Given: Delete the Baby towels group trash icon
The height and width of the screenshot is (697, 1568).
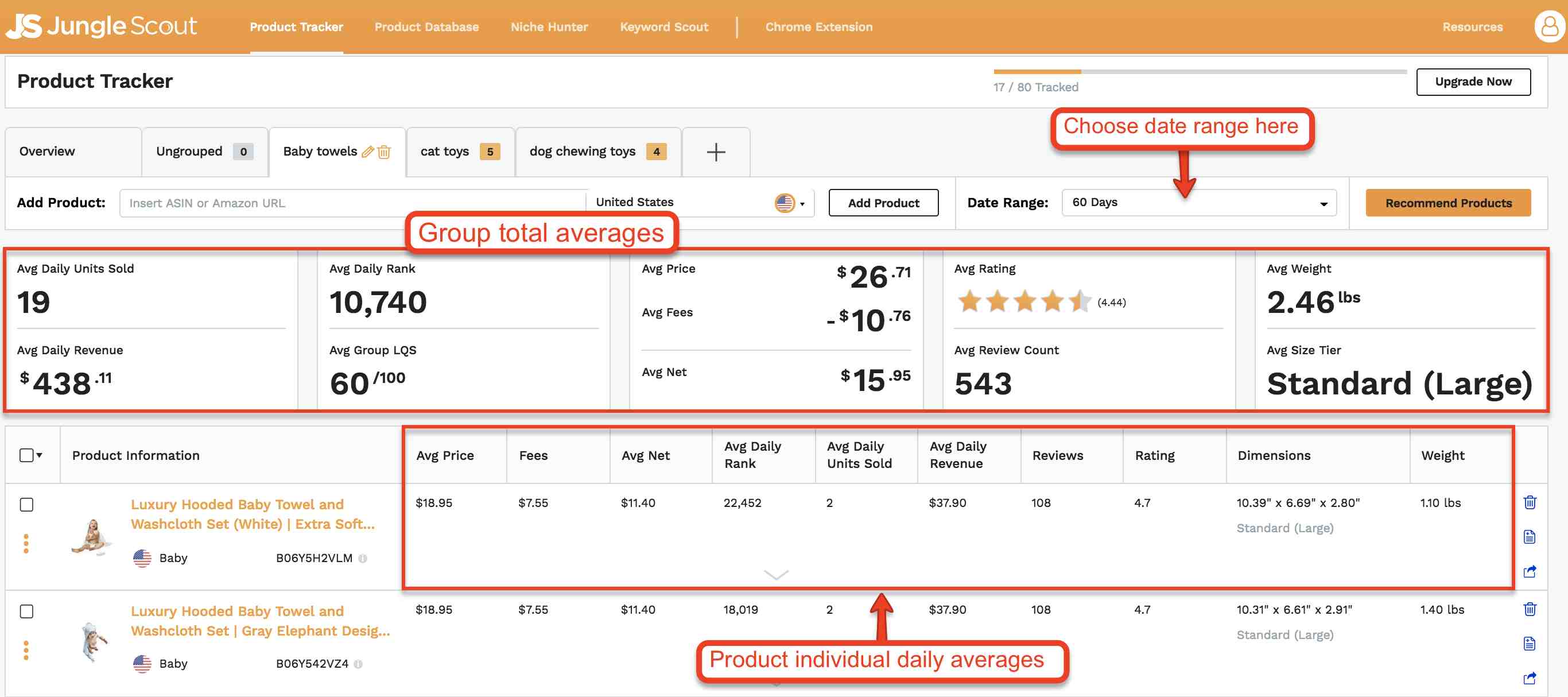Looking at the screenshot, I should click(x=384, y=152).
